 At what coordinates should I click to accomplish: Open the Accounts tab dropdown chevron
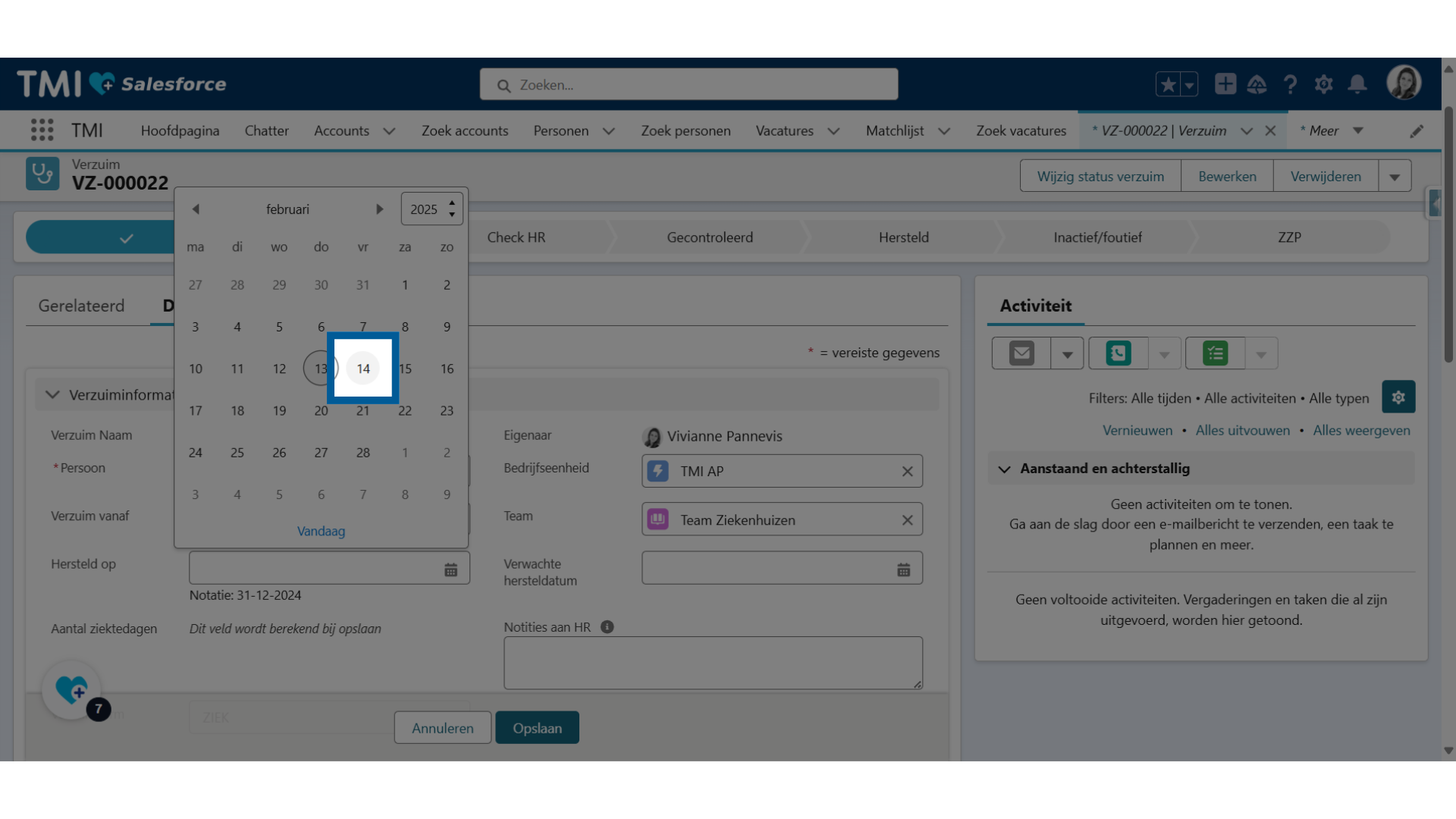pyautogui.click(x=389, y=131)
